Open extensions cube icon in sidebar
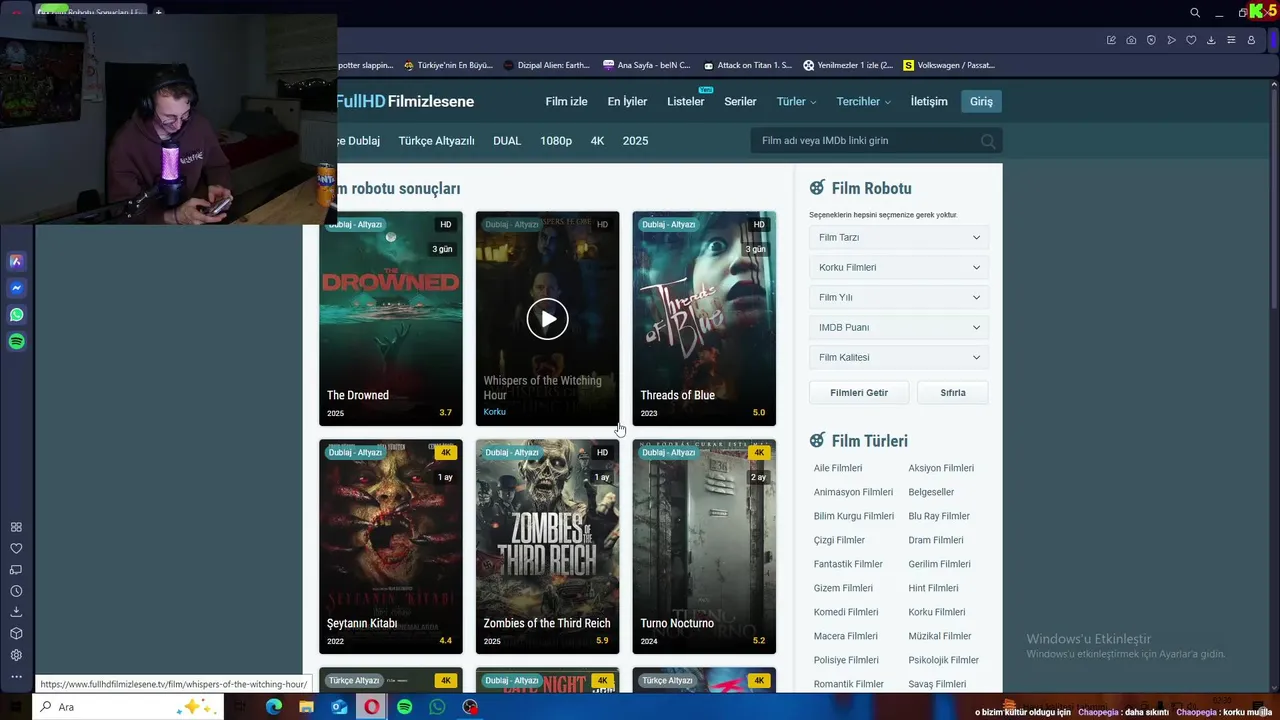1280x720 pixels. pos(16,634)
